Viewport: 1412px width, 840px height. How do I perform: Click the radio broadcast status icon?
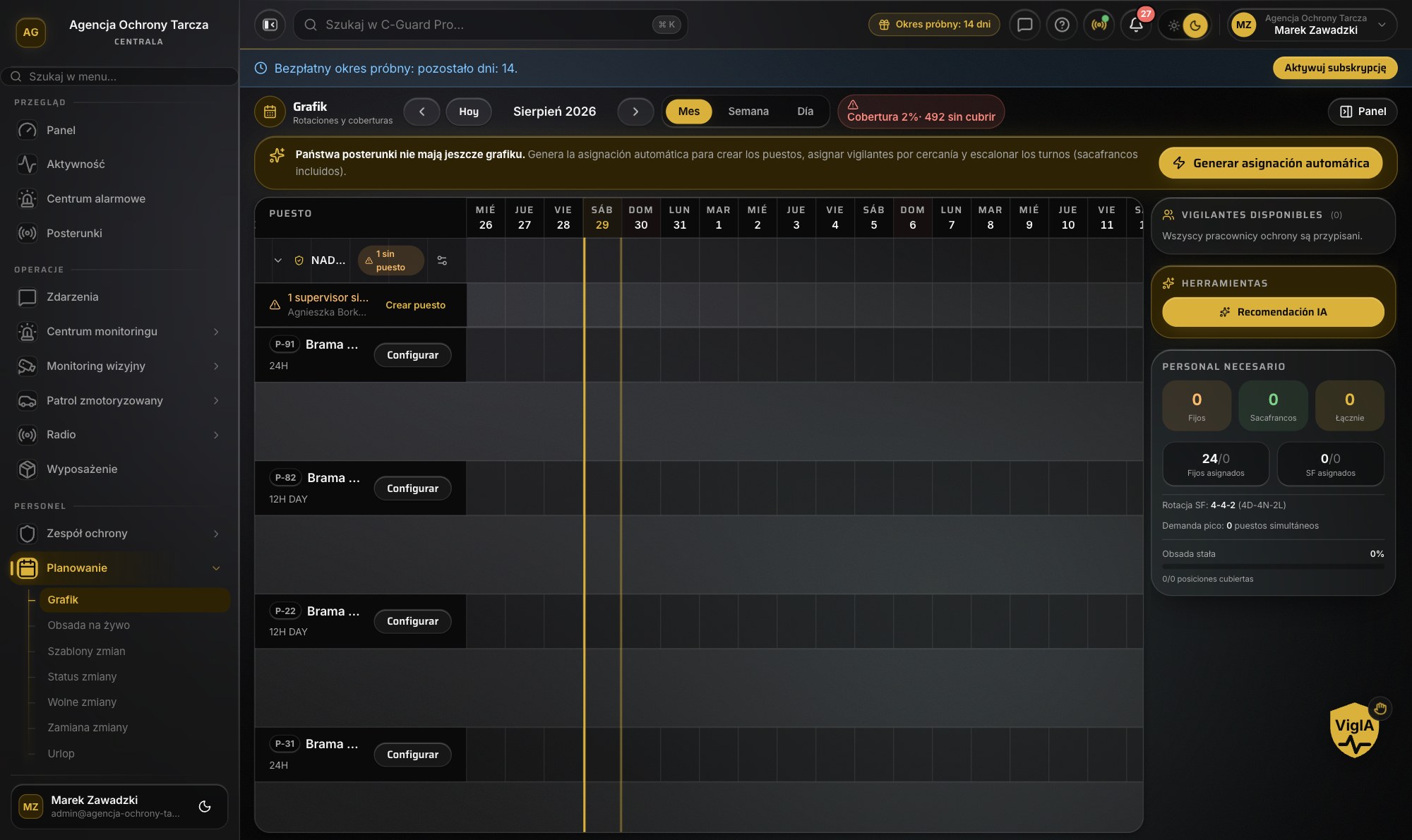tap(1099, 25)
